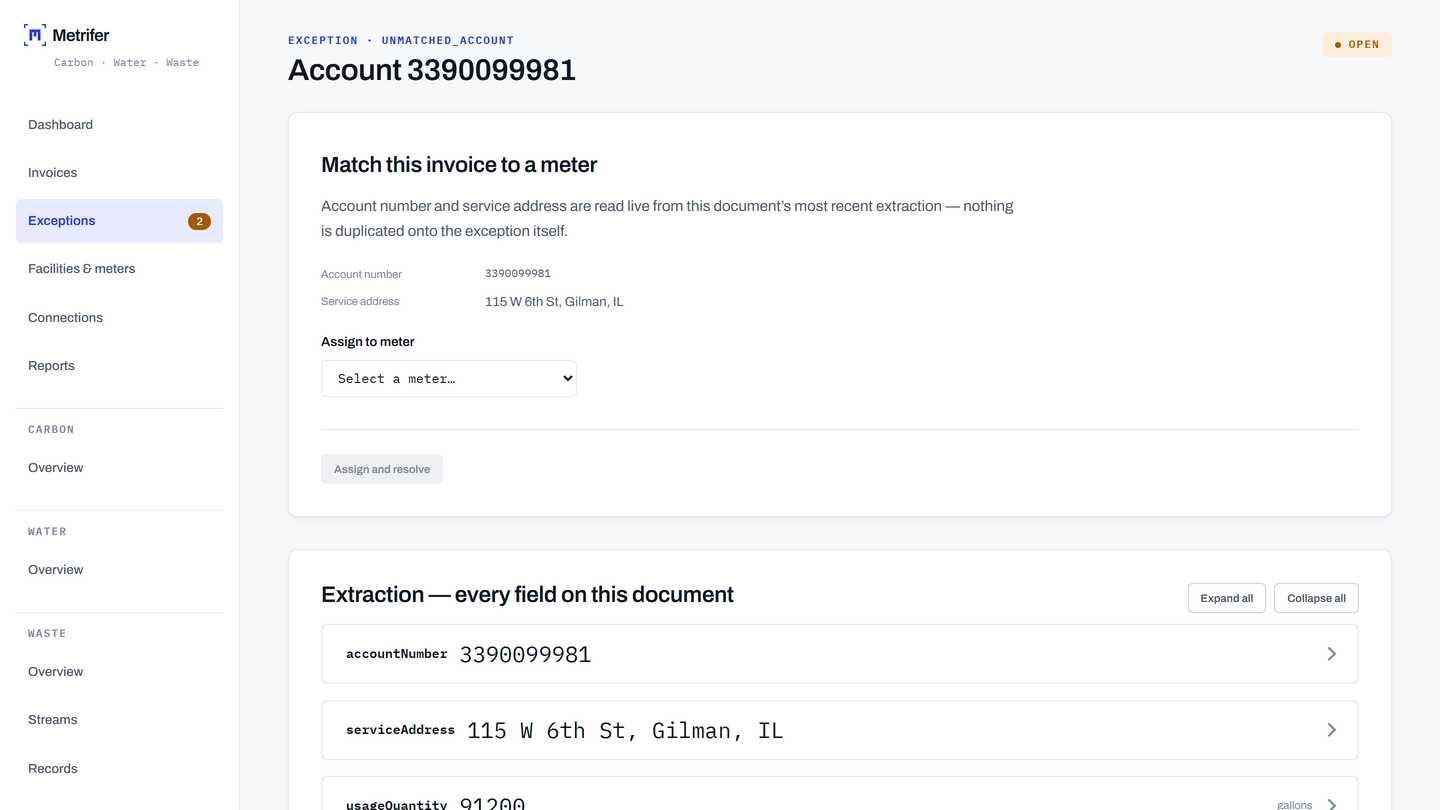Go to Waste Streams
1440x810 pixels.
click(119, 720)
